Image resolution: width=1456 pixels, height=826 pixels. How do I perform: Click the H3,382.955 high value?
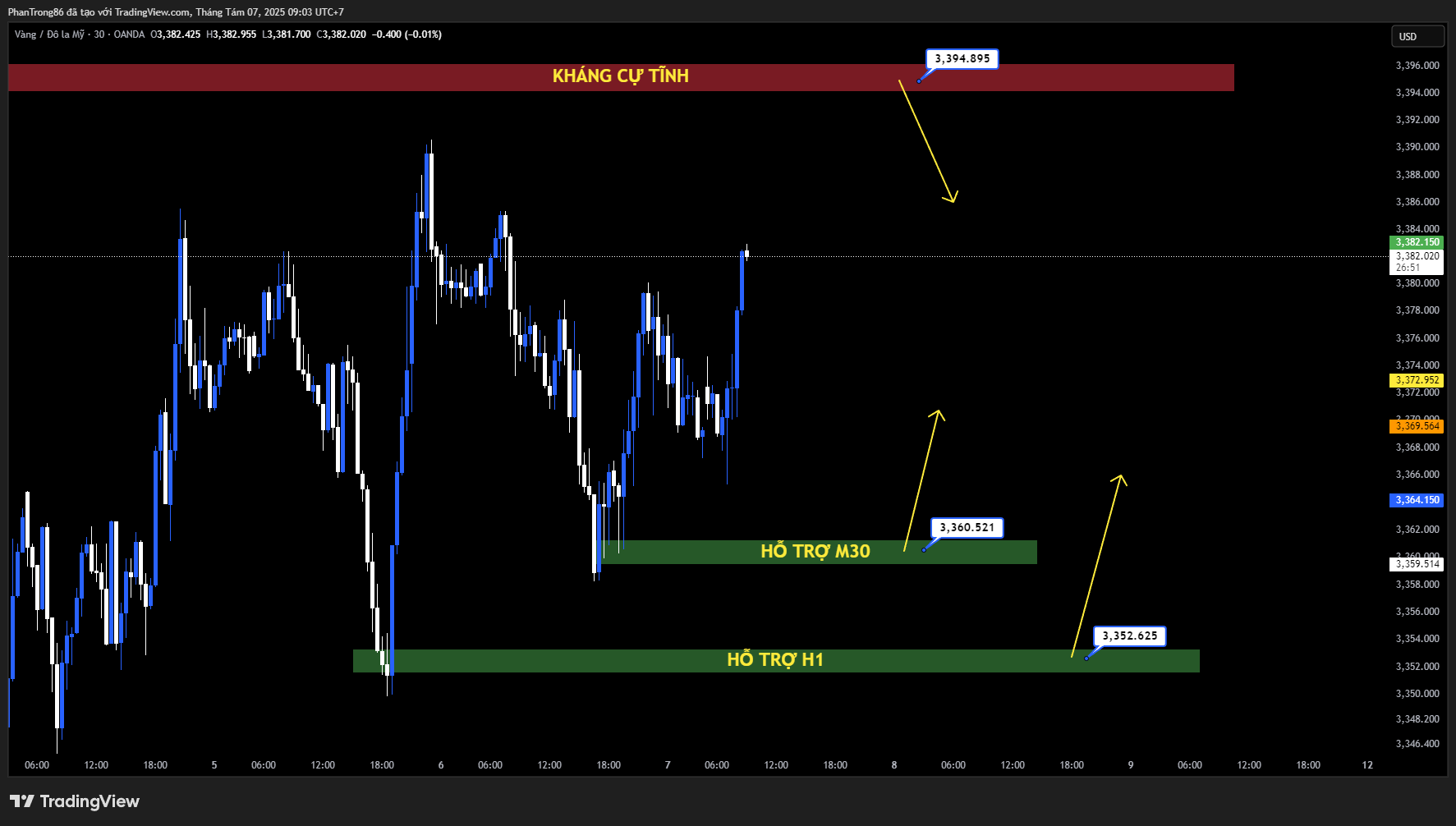coord(232,34)
